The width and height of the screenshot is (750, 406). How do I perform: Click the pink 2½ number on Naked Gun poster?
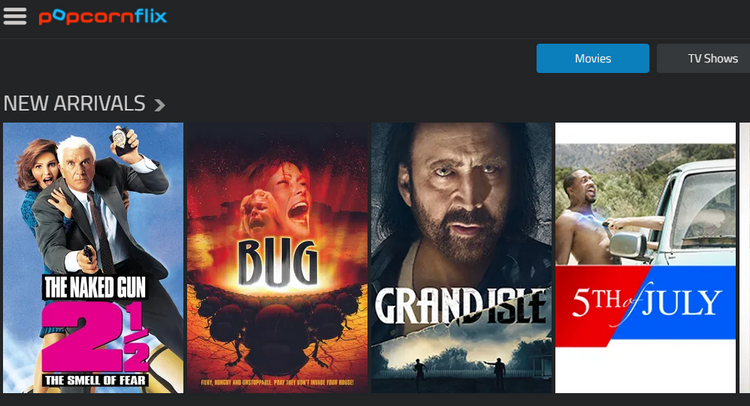point(95,336)
